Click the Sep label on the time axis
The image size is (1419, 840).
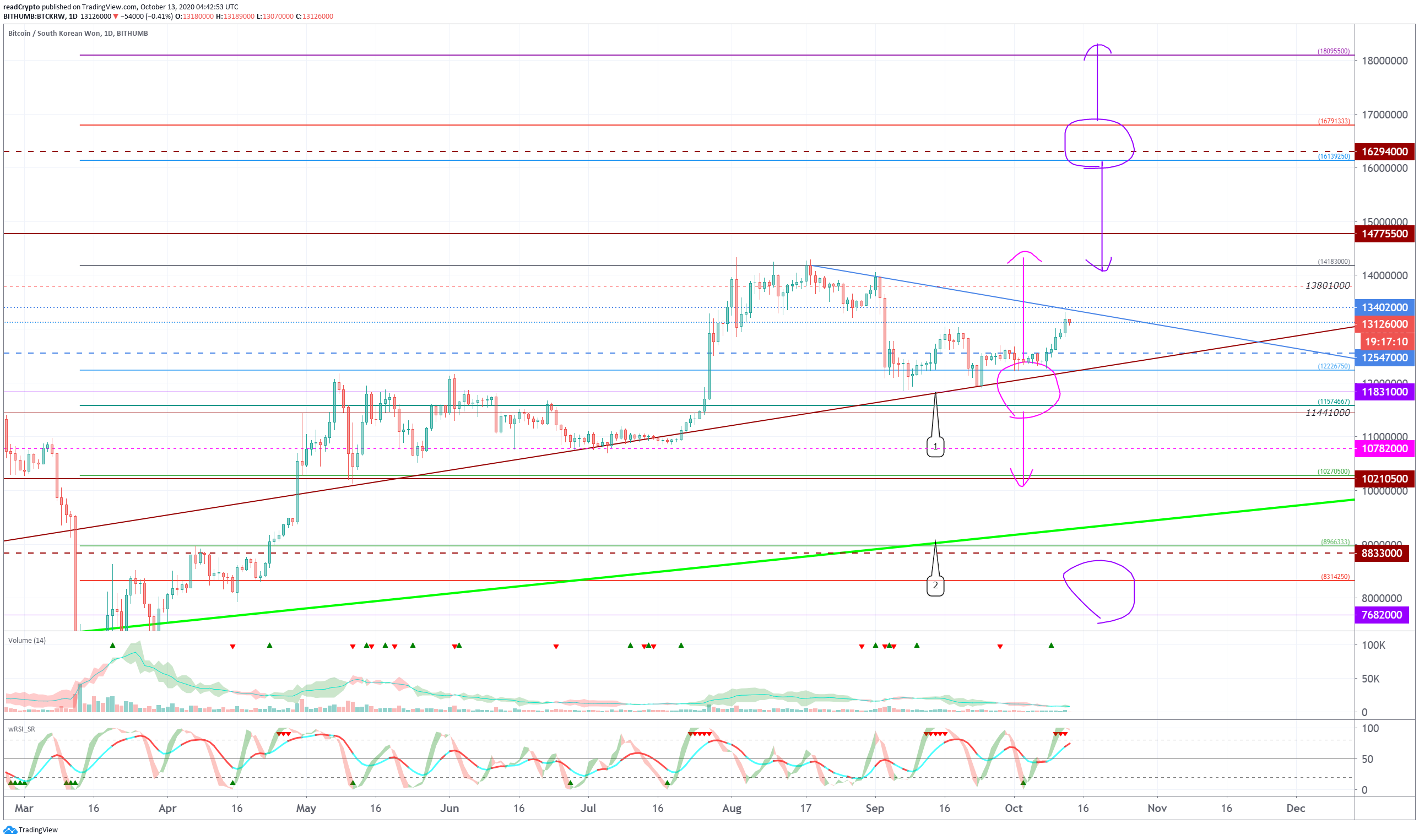click(x=875, y=808)
